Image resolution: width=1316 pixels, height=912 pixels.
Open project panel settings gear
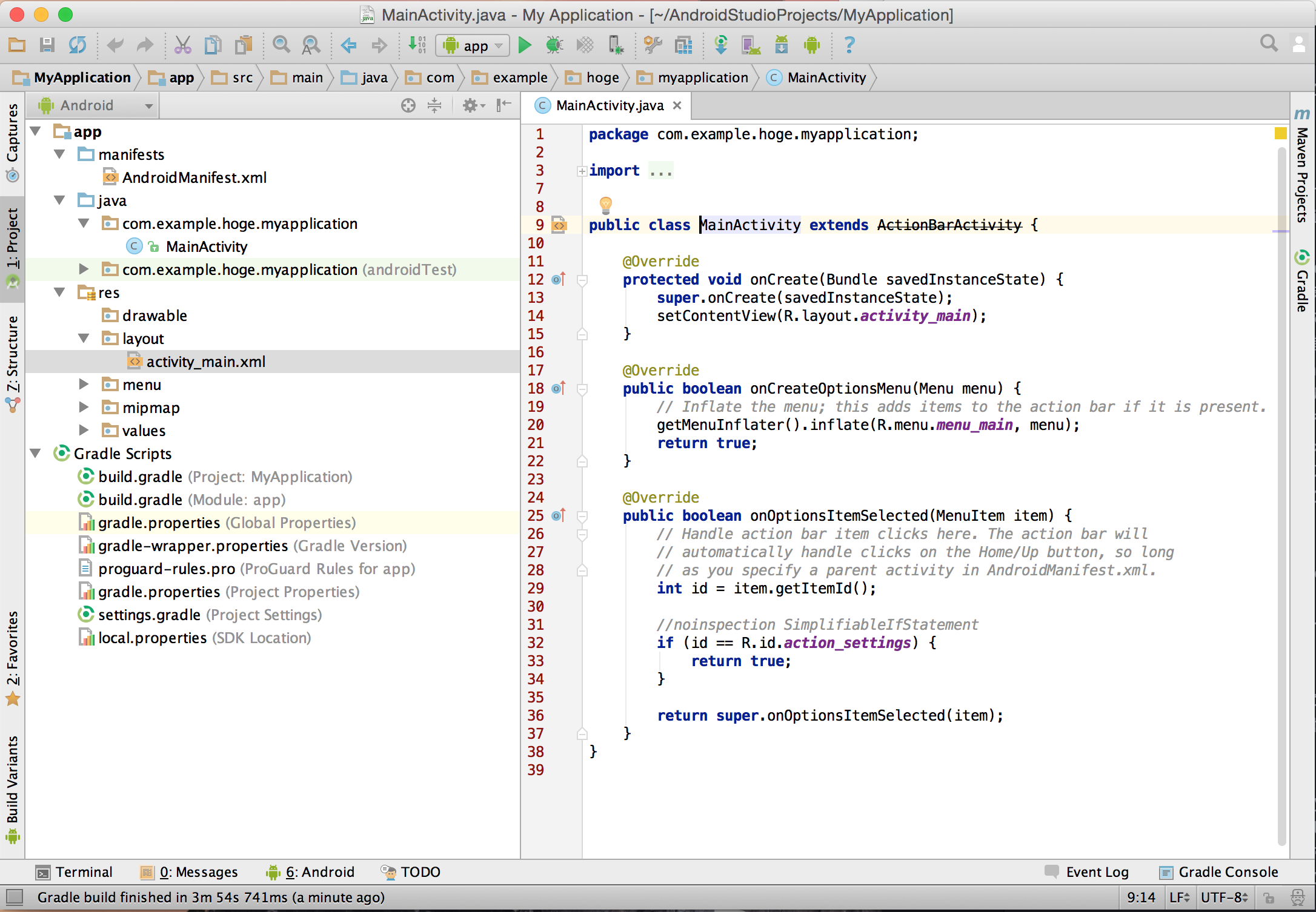click(x=473, y=105)
